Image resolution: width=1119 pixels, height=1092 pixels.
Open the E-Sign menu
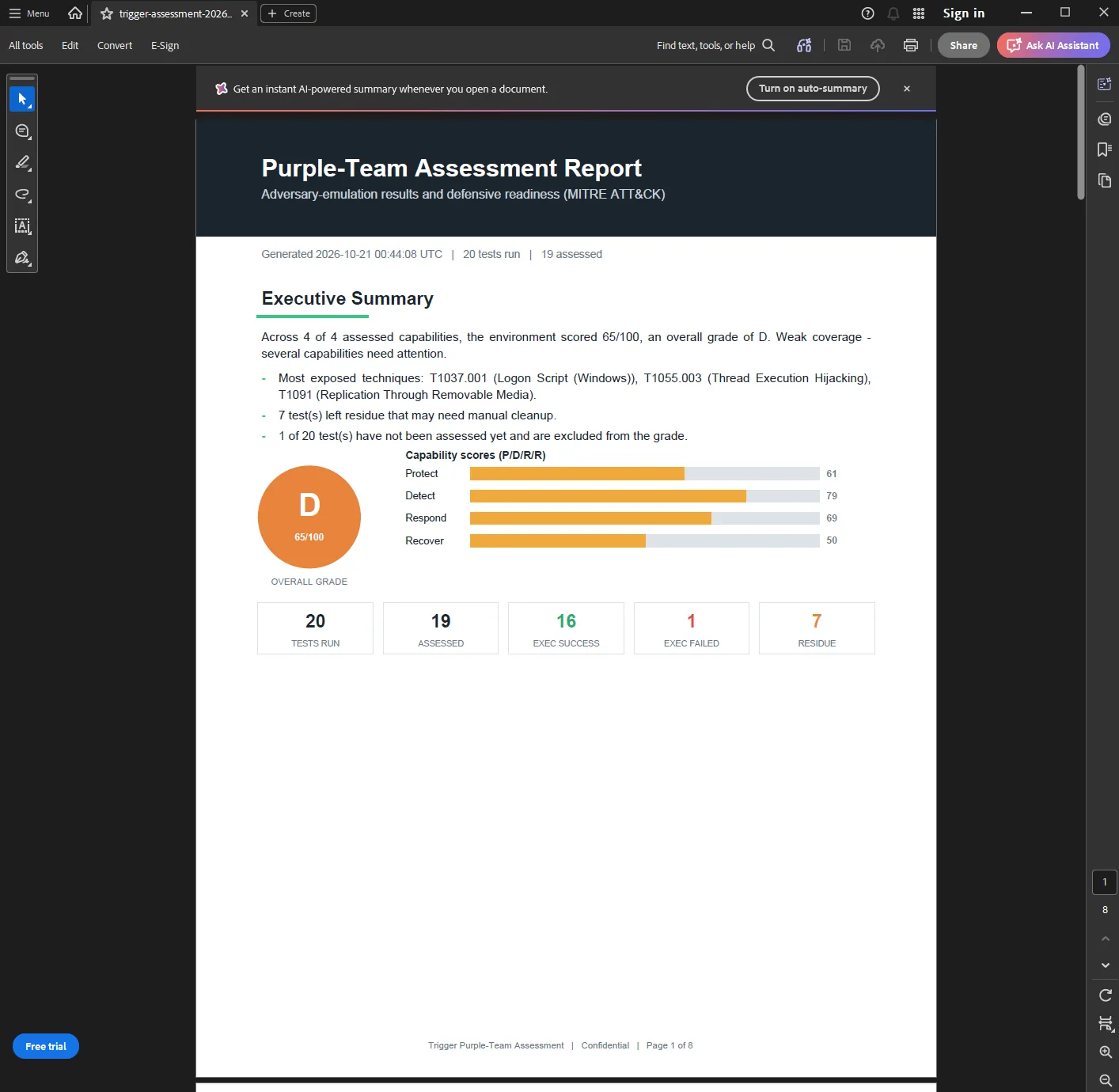coord(165,45)
